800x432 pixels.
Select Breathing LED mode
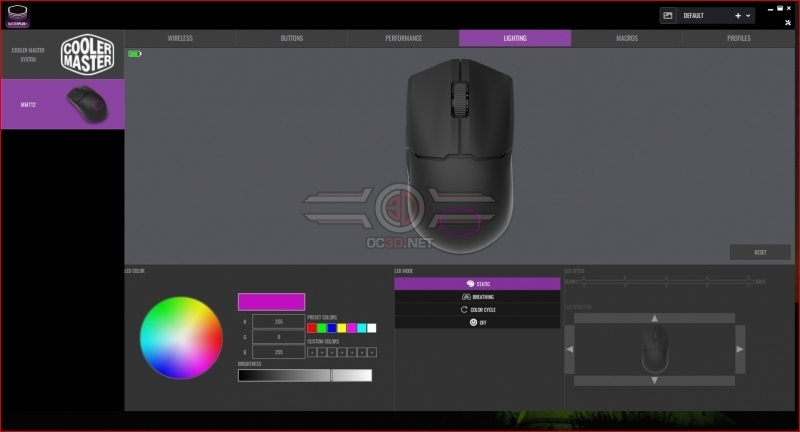coord(477,297)
